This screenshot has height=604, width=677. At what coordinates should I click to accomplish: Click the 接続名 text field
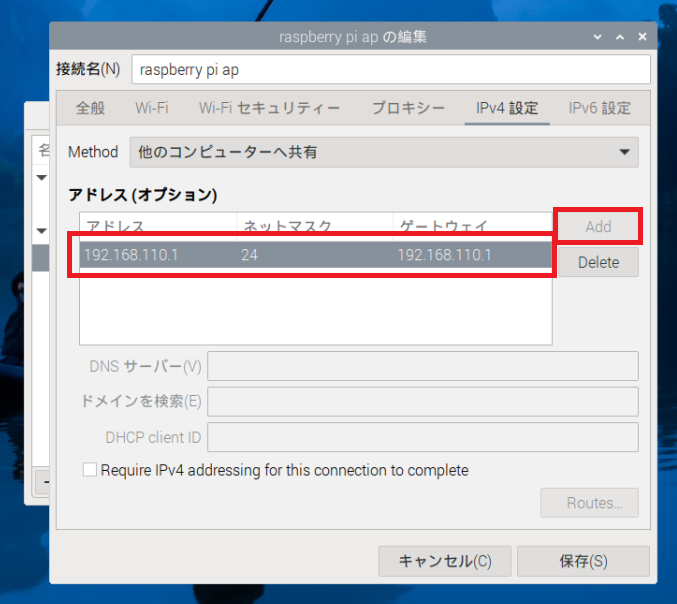390,70
